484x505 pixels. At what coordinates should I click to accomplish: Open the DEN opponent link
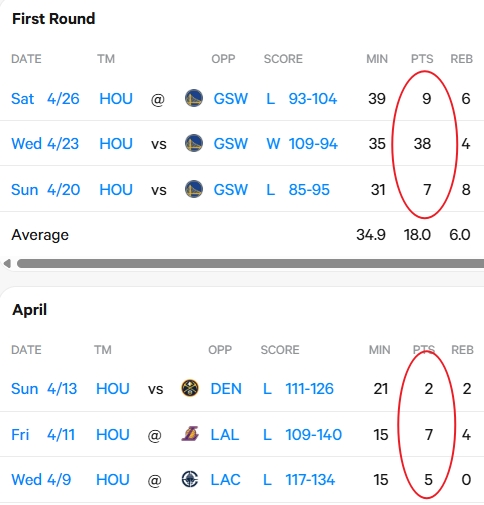226,389
